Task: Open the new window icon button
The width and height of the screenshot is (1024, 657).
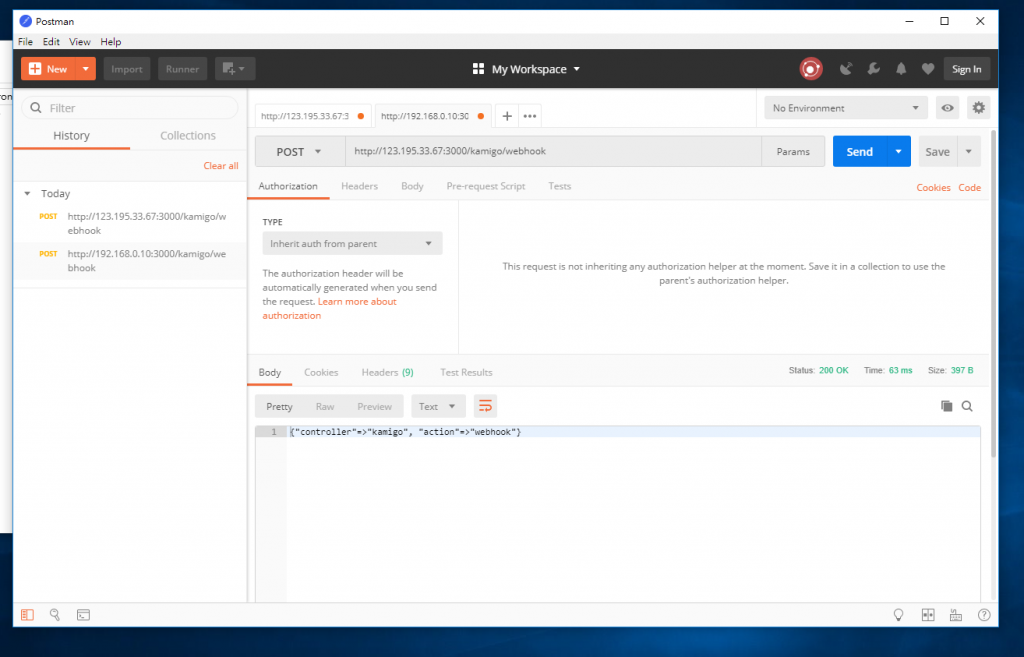Action: (x=234, y=69)
